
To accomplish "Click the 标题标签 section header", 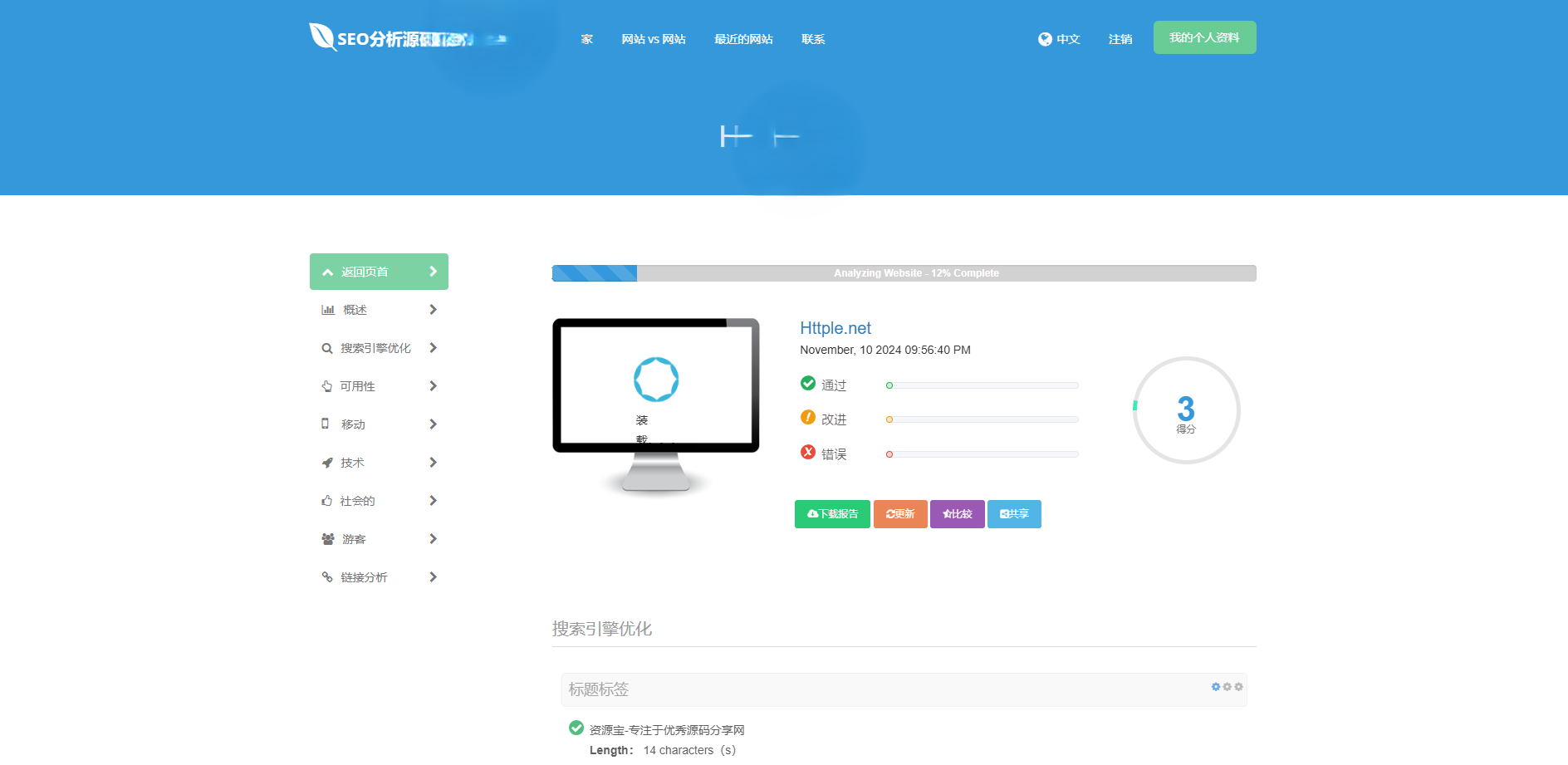I will (x=904, y=689).
